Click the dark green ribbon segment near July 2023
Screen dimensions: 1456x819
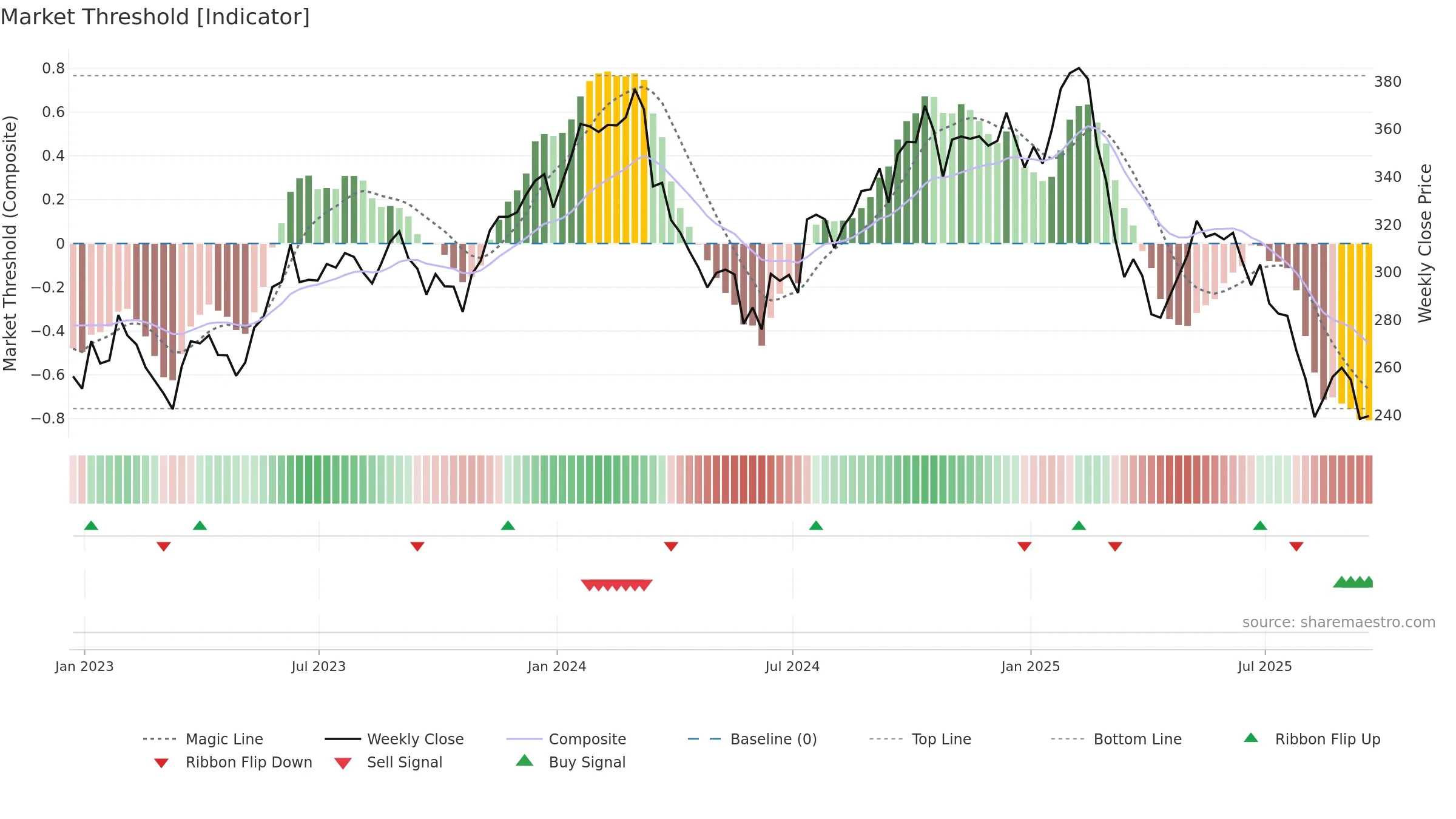317,479
